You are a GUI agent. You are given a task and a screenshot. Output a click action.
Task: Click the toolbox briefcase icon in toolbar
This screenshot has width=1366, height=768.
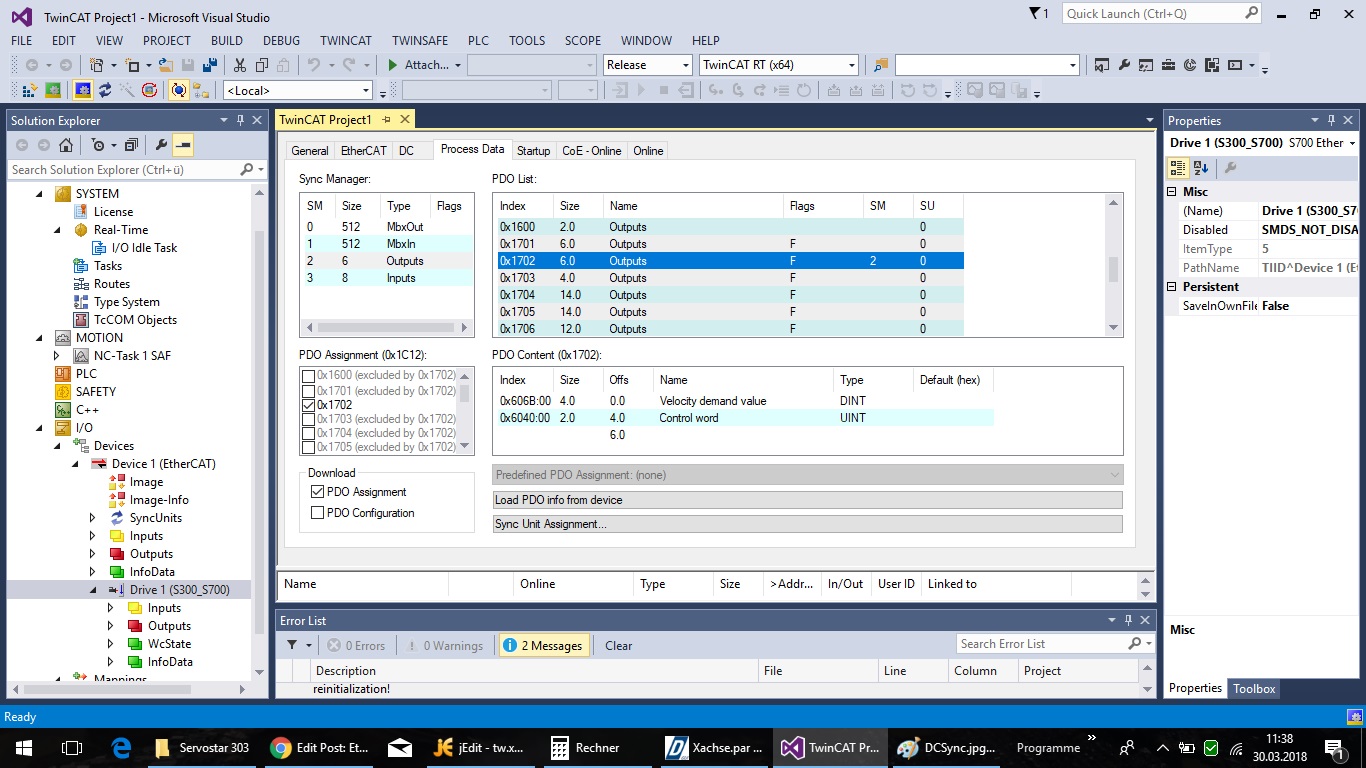(1168, 65)
